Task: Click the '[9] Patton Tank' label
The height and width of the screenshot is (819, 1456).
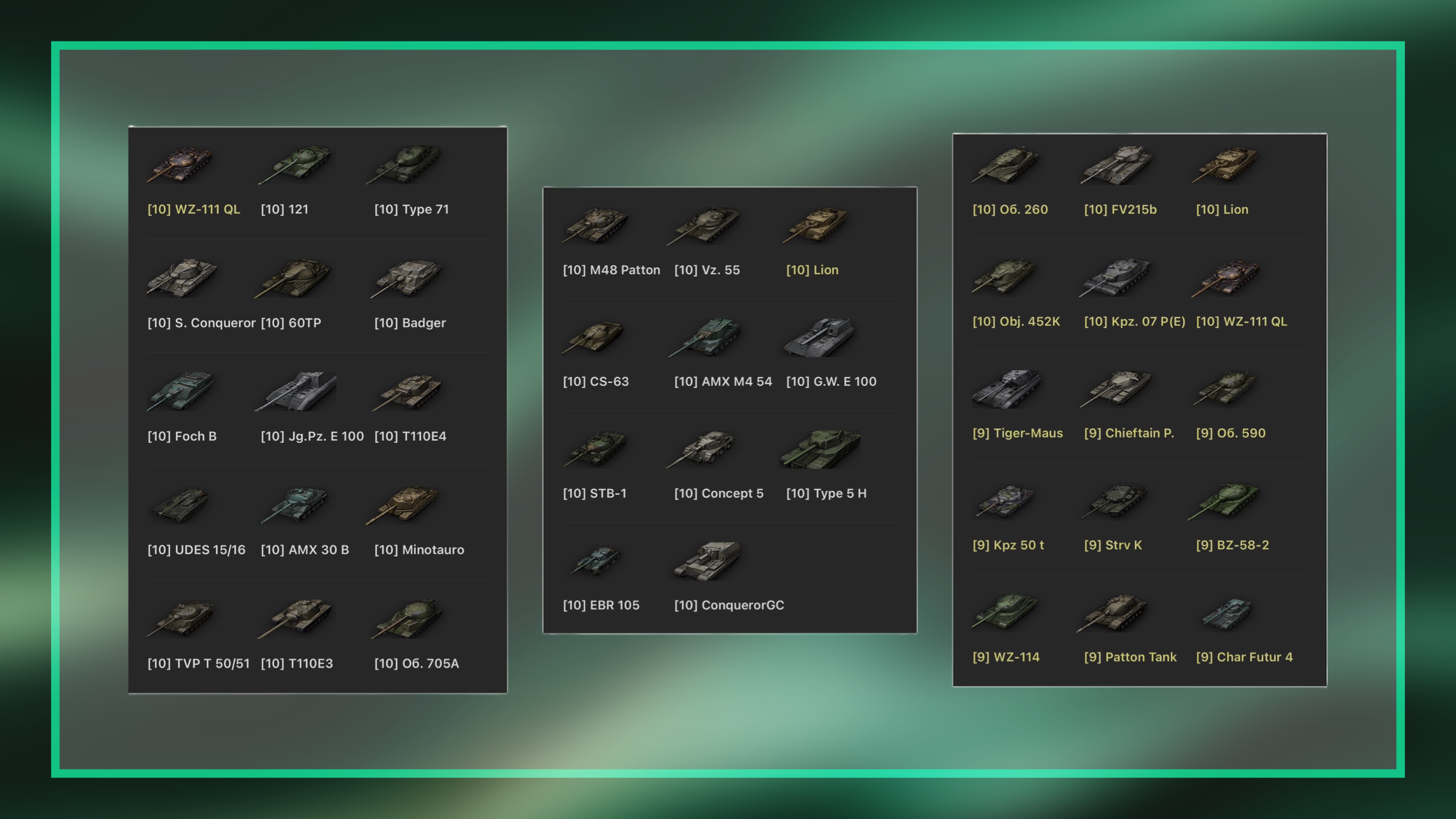Action: [1130, 657]
